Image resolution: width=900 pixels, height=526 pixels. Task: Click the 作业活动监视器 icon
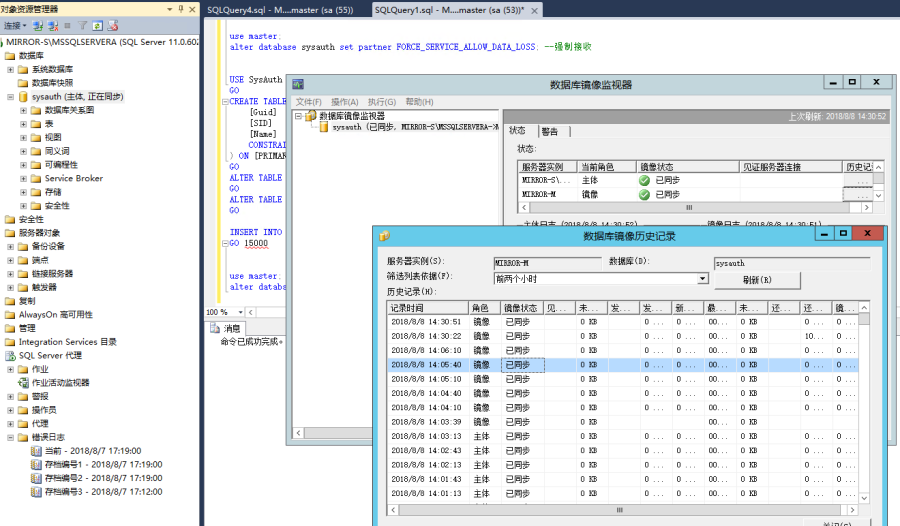click(x=24, y=382)
